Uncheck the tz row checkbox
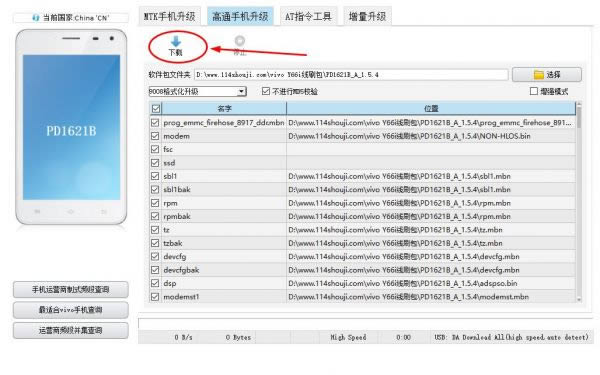Viewport: 600px width, 375px height. 155,230
